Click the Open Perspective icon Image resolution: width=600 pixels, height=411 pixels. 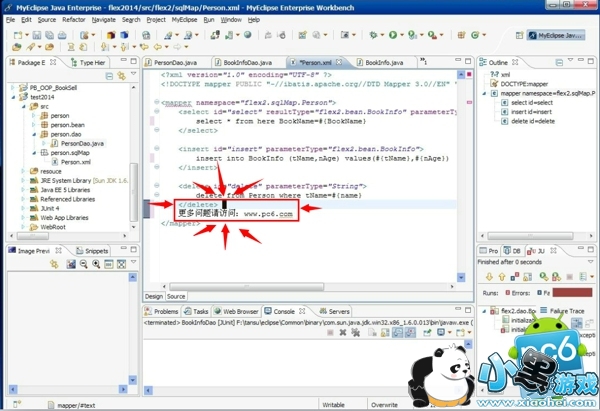518,35
